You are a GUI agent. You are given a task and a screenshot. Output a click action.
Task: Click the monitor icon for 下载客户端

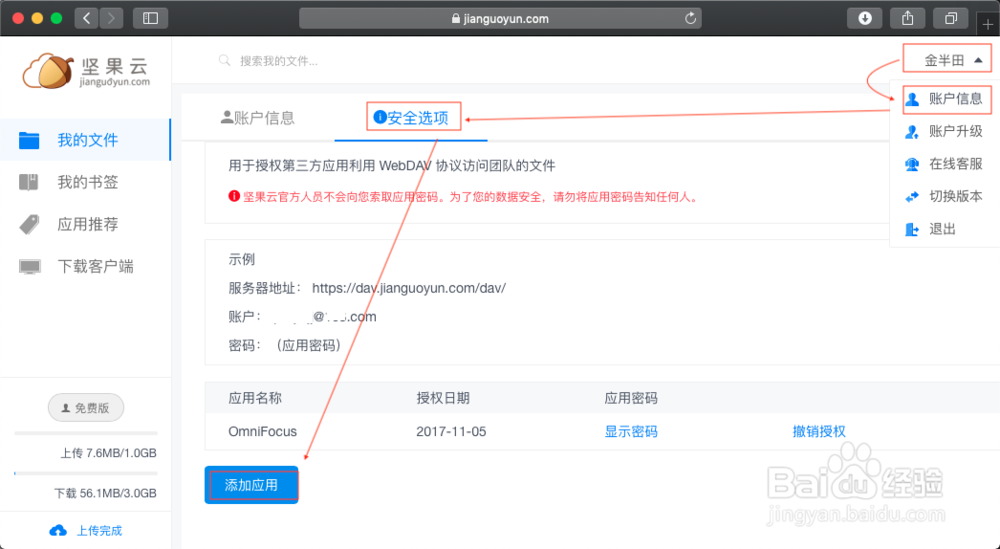(29, 267)
